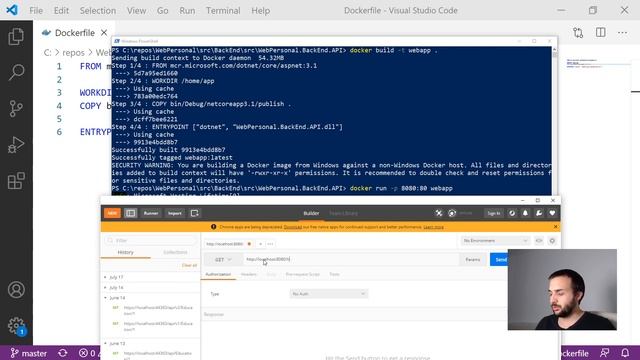This screenshot has width=640, height=360.
Task: Switch to the Builder tab in Postman
Action: (311, 213)
